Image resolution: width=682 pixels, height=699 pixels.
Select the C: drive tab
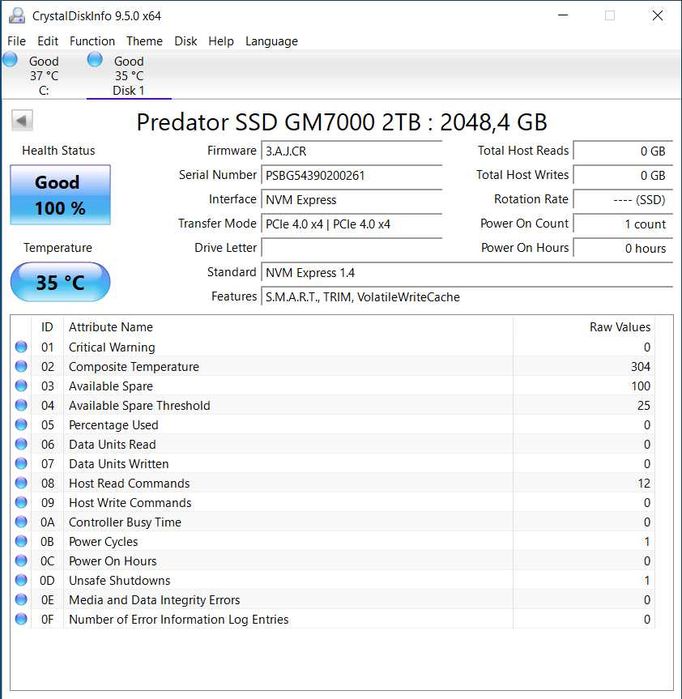(43, 75)
